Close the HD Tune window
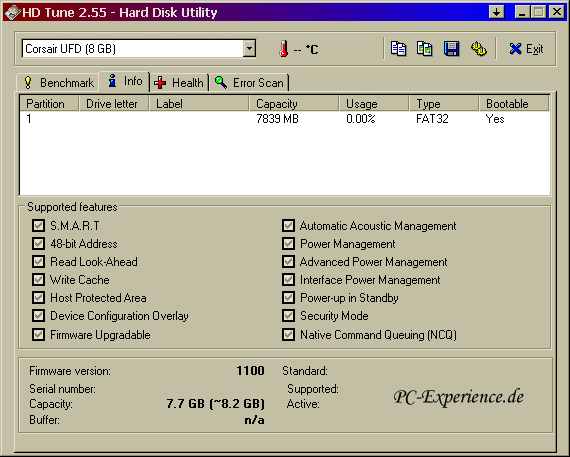Screen dimensions: 570x457 tap(557, 12)
